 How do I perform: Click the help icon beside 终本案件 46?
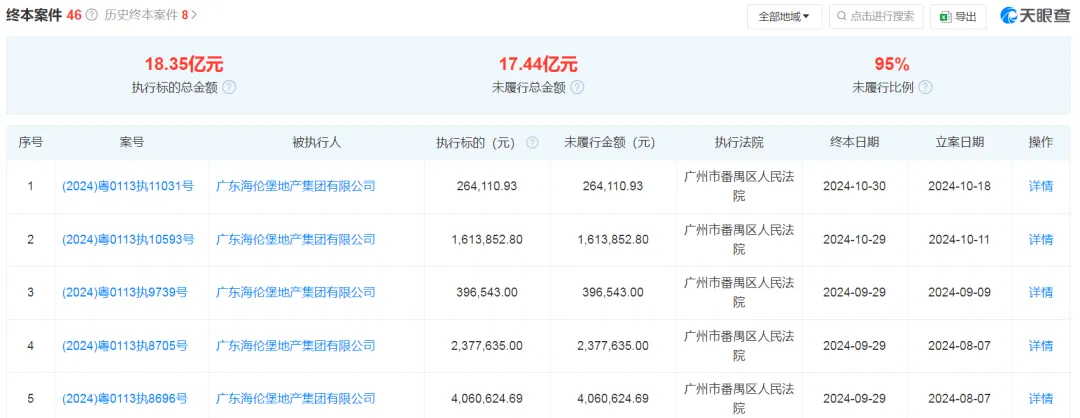coord(92,15)
